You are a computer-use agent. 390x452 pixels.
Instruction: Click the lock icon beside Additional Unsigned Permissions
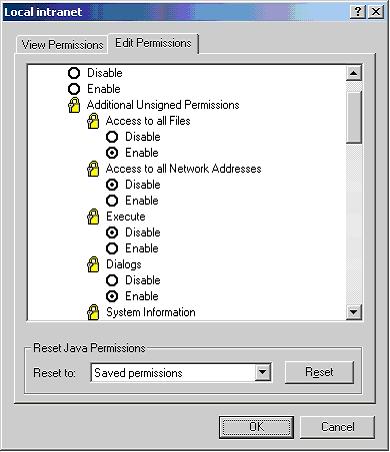coord(74,105)
